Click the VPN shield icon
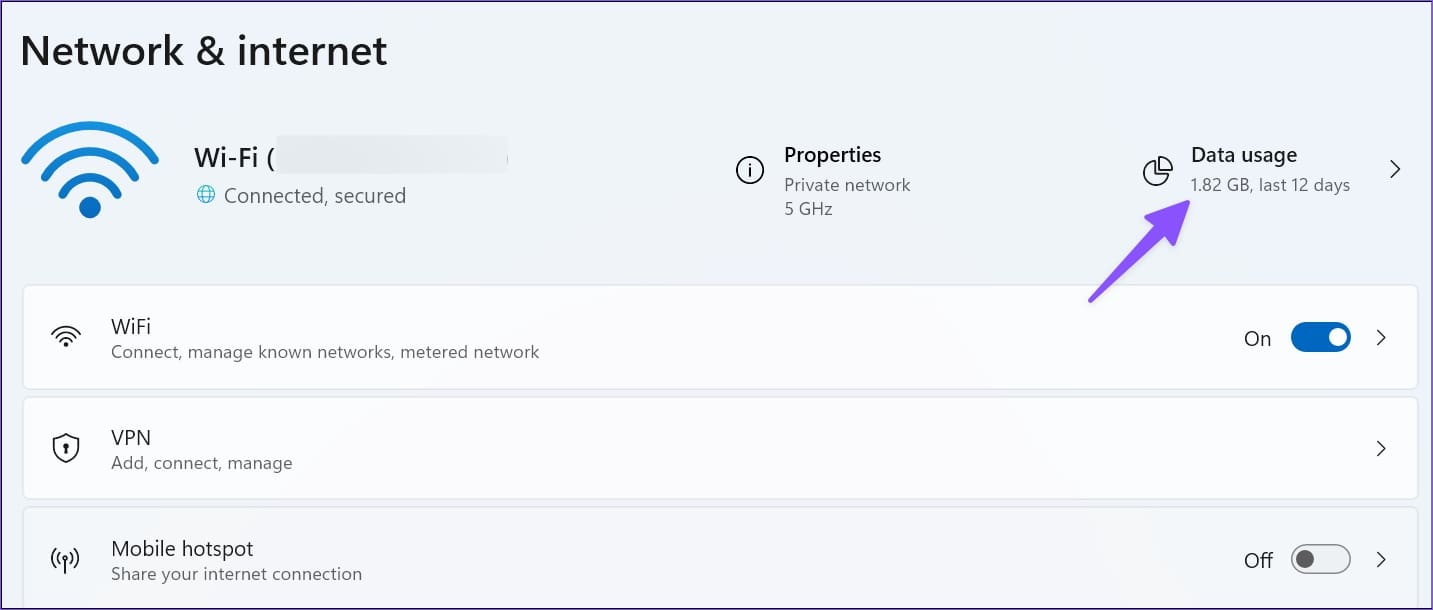The width and height of the screenshot is (1433, 610). point(66,448)
